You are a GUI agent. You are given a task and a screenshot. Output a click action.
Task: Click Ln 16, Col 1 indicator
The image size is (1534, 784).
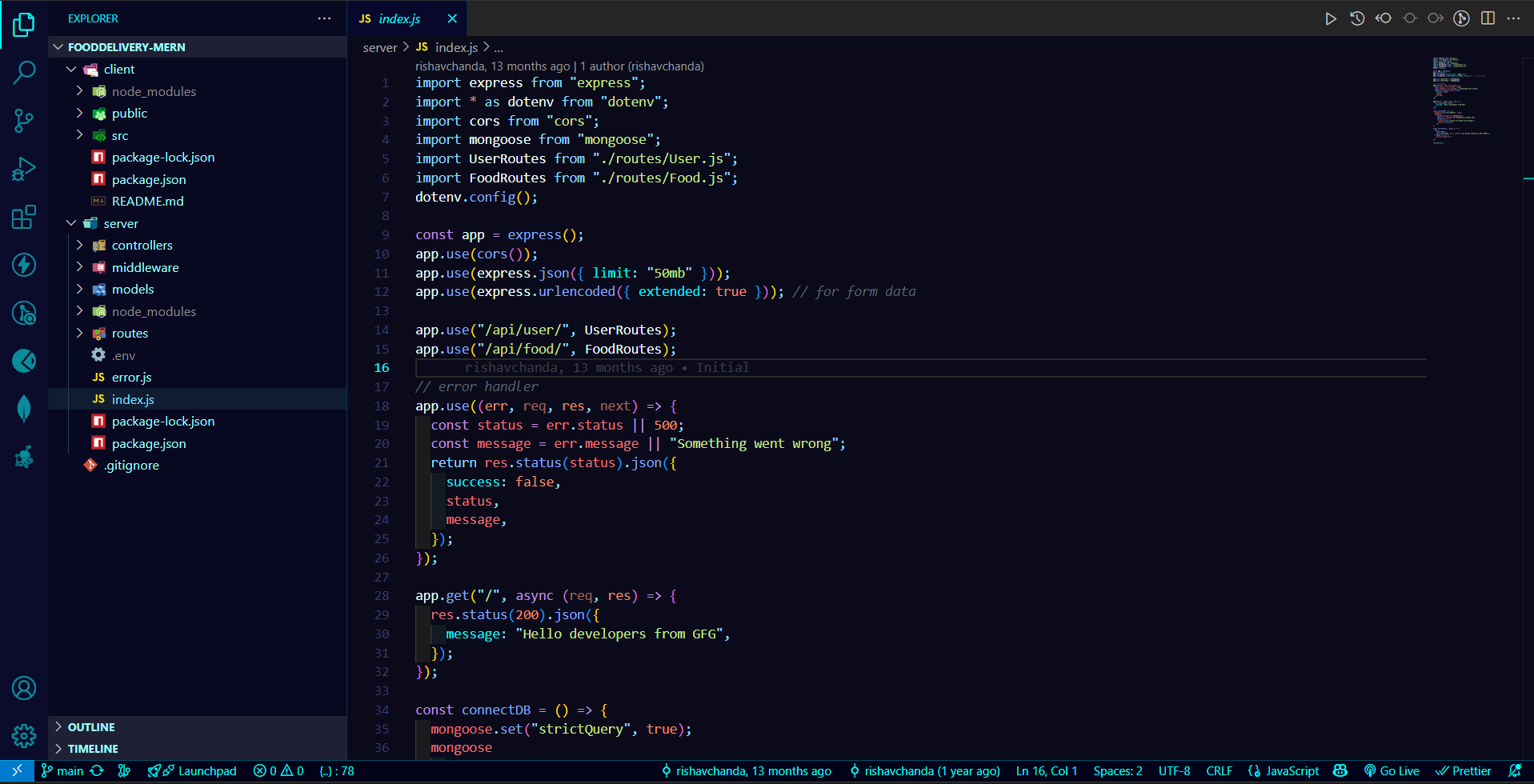(x=1047, y=771)
